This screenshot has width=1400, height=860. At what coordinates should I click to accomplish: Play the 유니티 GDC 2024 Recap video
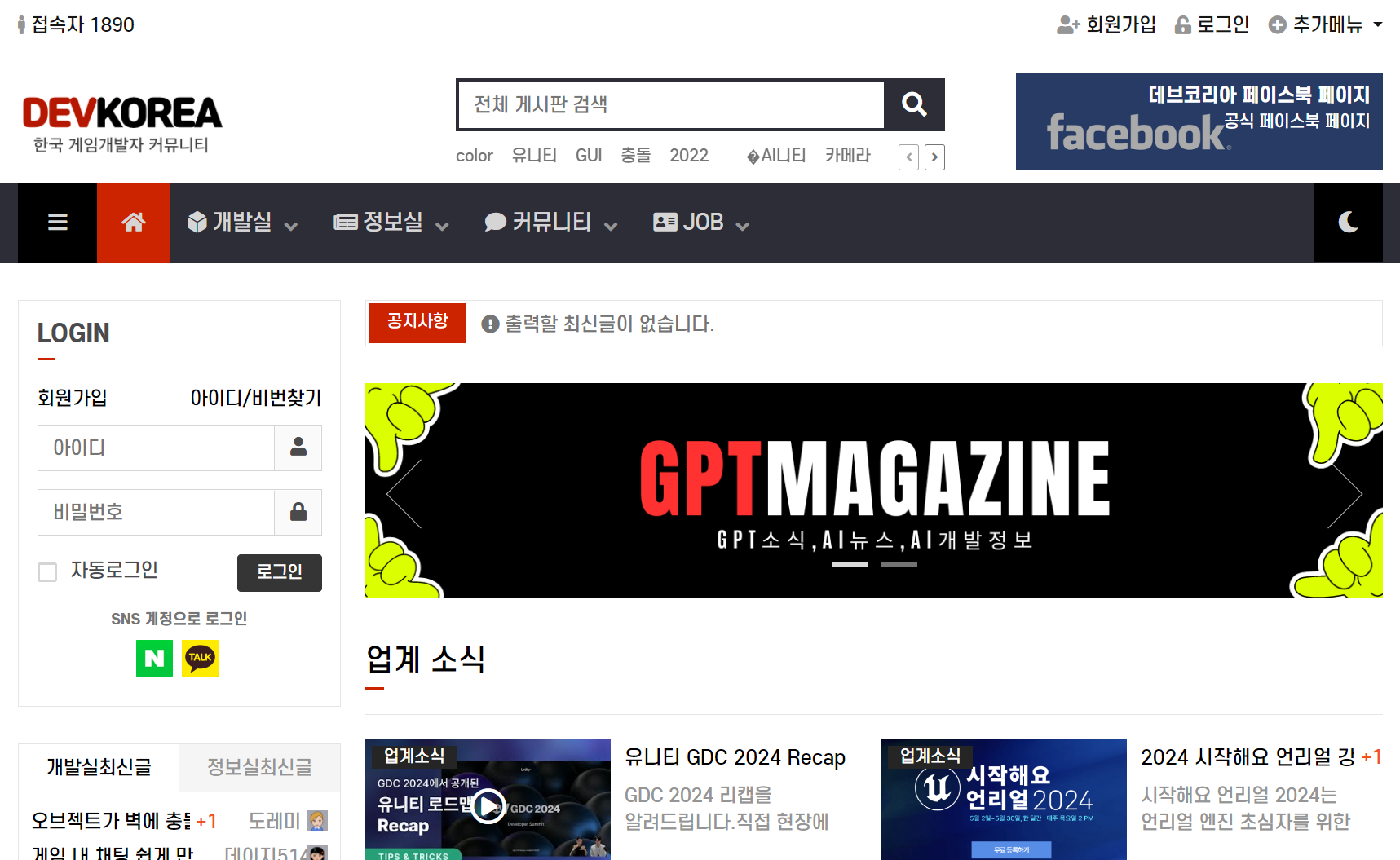pyautogui.click(x=488, y=807)
